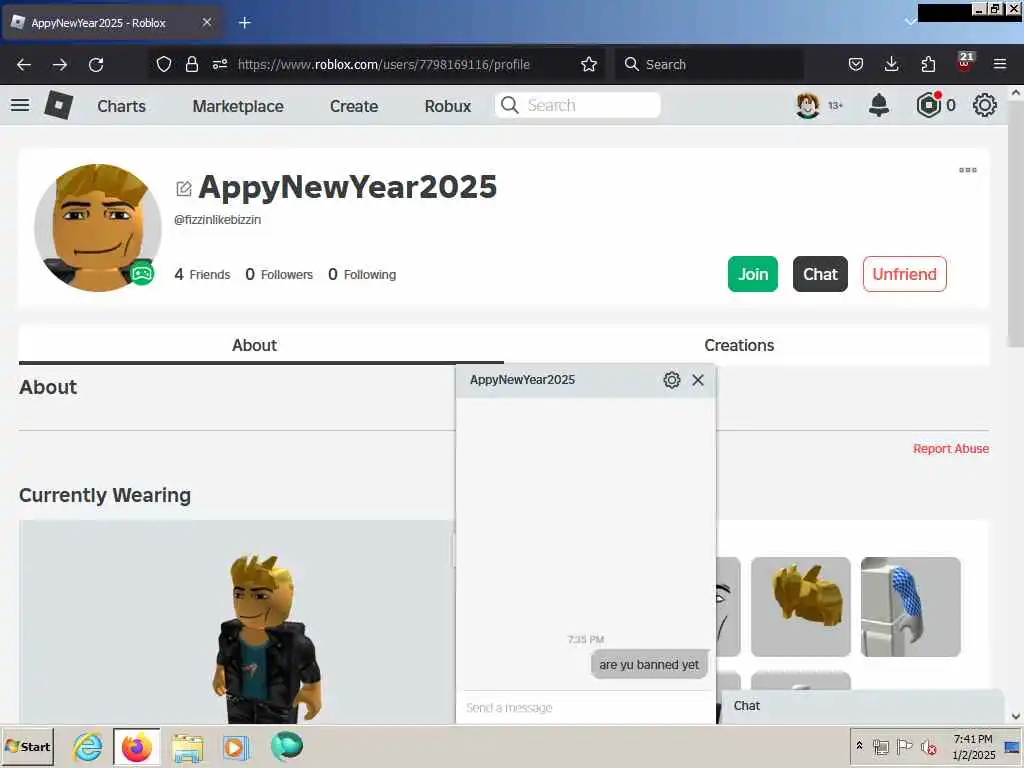
Task: Click the @fizzinlikebizzin username
Action: 217,220
